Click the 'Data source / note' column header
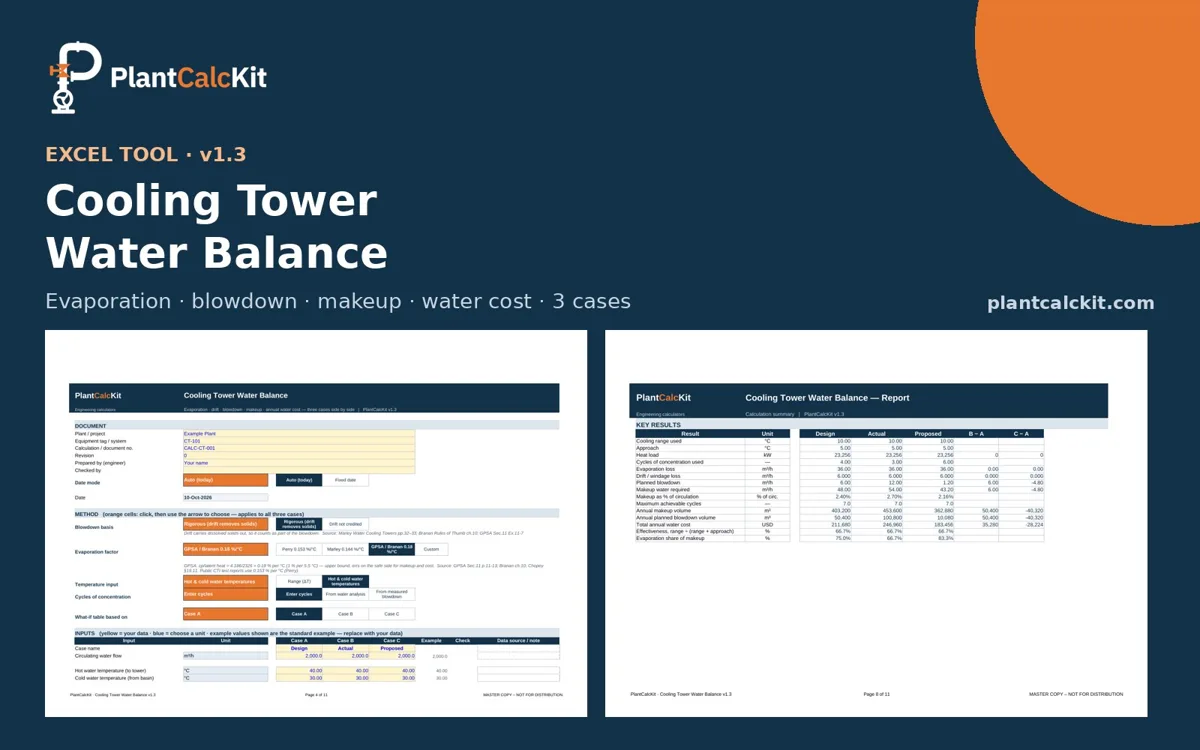The image size is (1200, 750). pyautogui.click(x=518, y=641)
